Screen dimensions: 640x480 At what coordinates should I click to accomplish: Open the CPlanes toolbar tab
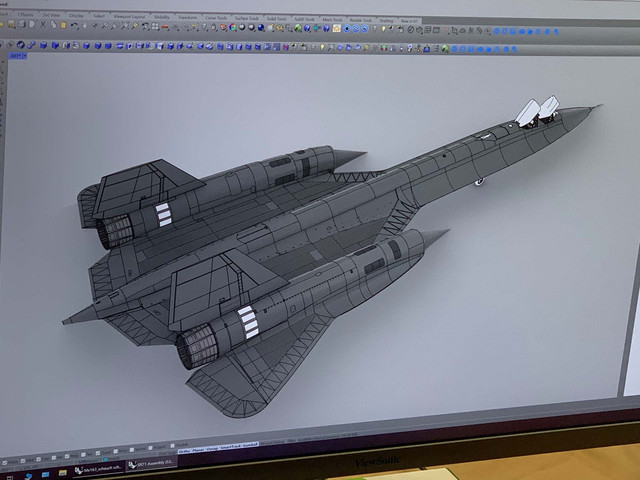tap(25, 14)
